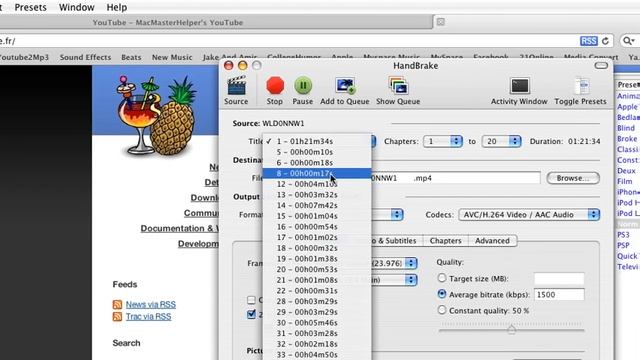Select the PSP preset
The width and height of the screenshot is (640, 360).
[623, 245]
